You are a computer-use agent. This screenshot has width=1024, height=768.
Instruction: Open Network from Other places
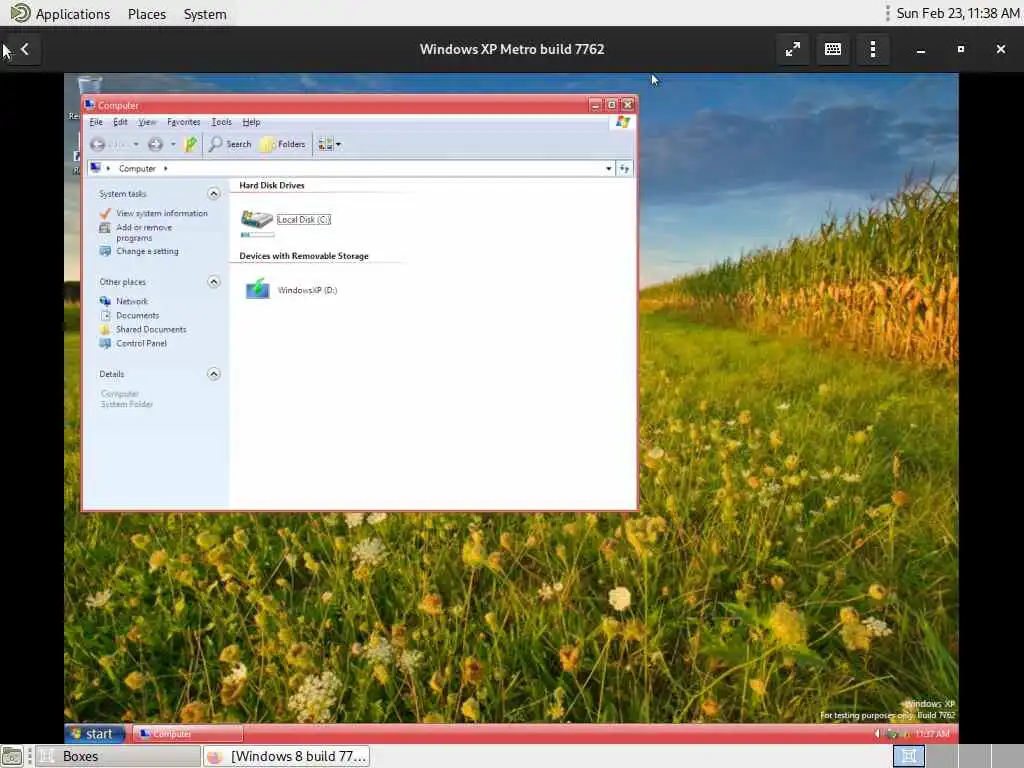point(132,301)
